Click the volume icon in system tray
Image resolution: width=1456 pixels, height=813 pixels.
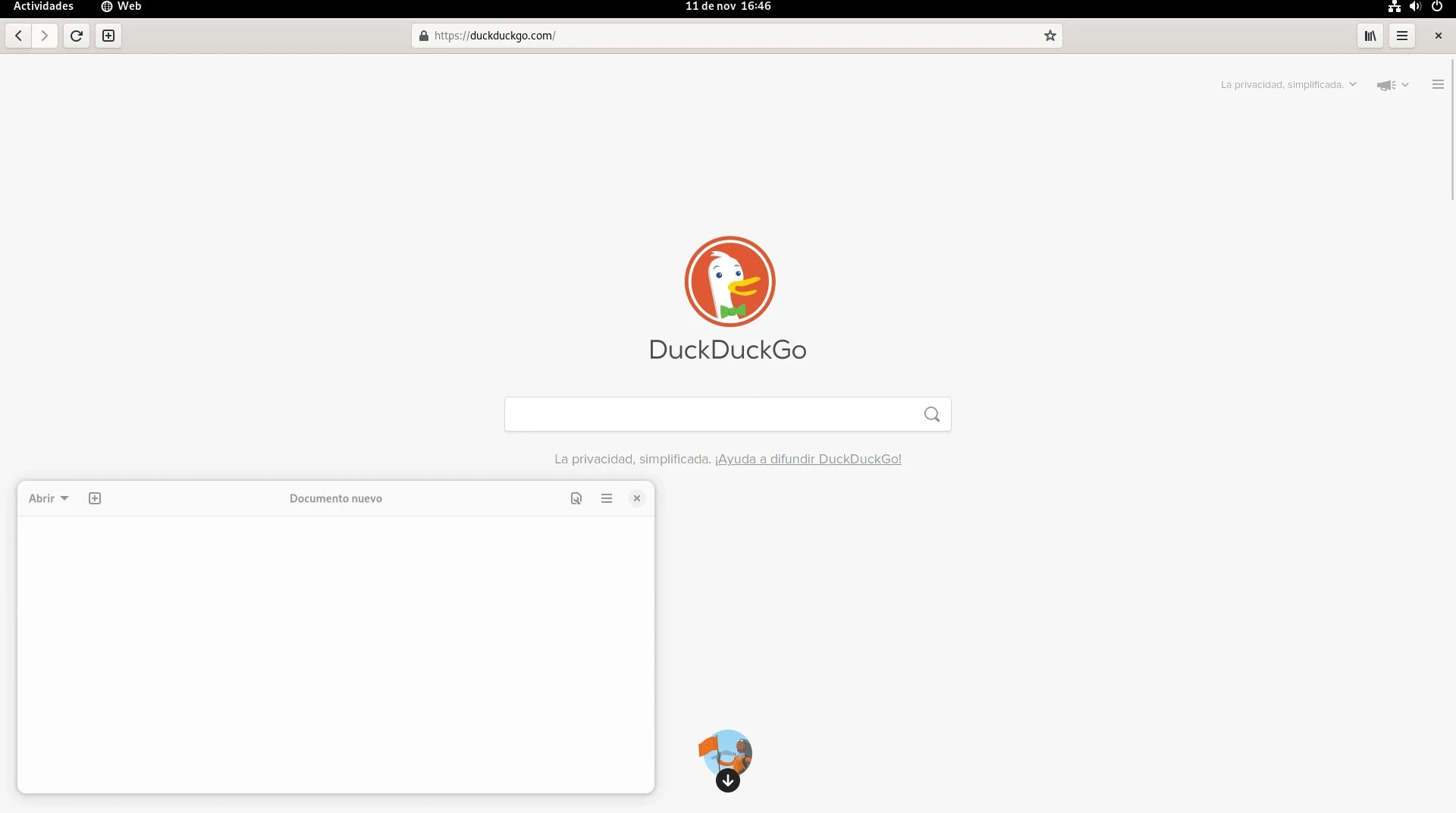click(1414, 6)
